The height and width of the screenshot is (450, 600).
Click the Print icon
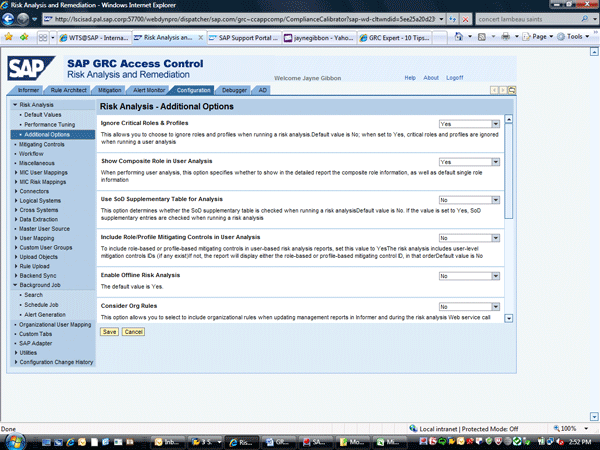pos(505,37)
